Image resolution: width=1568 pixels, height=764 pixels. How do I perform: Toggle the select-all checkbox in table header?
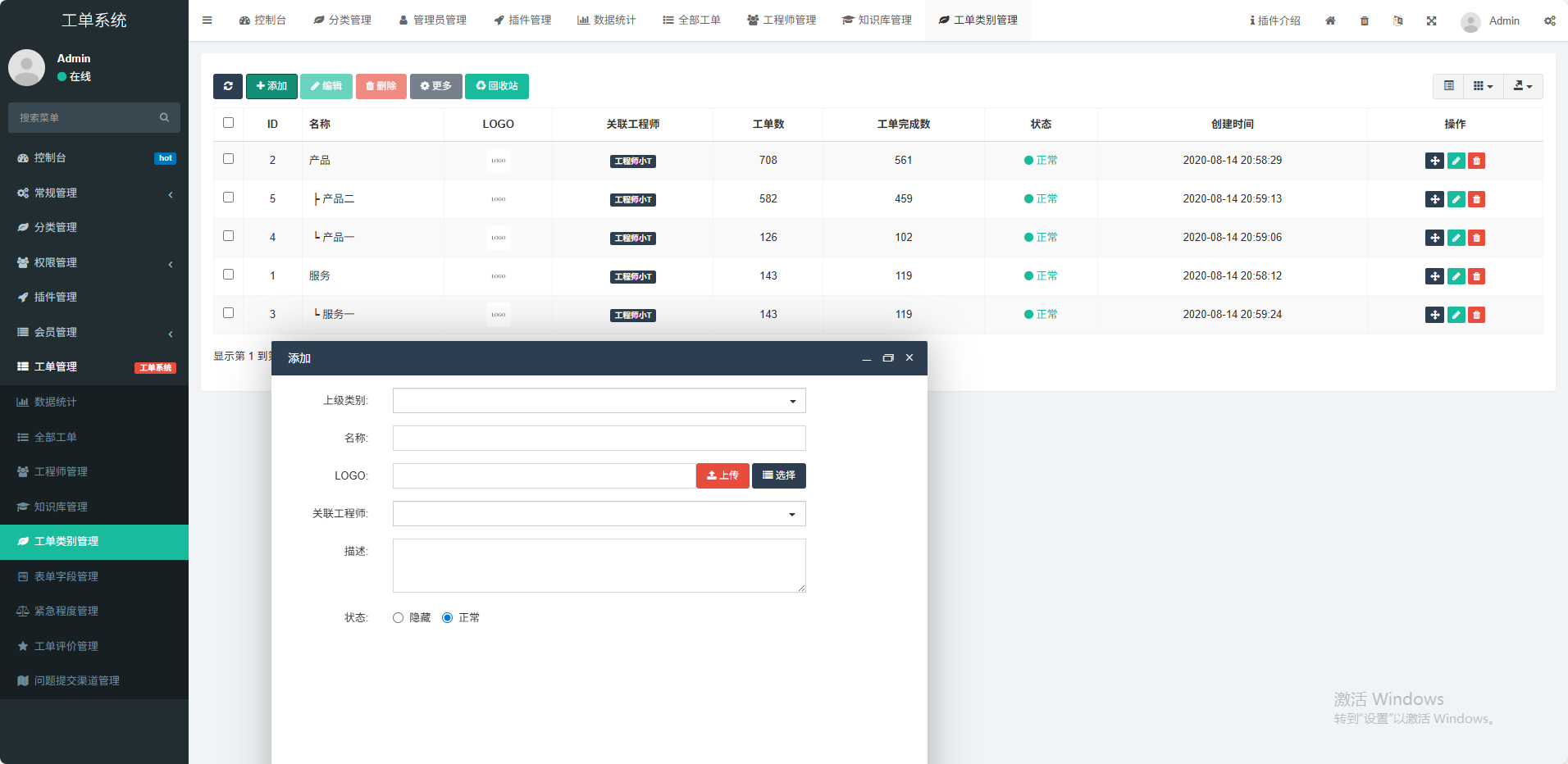229,123
